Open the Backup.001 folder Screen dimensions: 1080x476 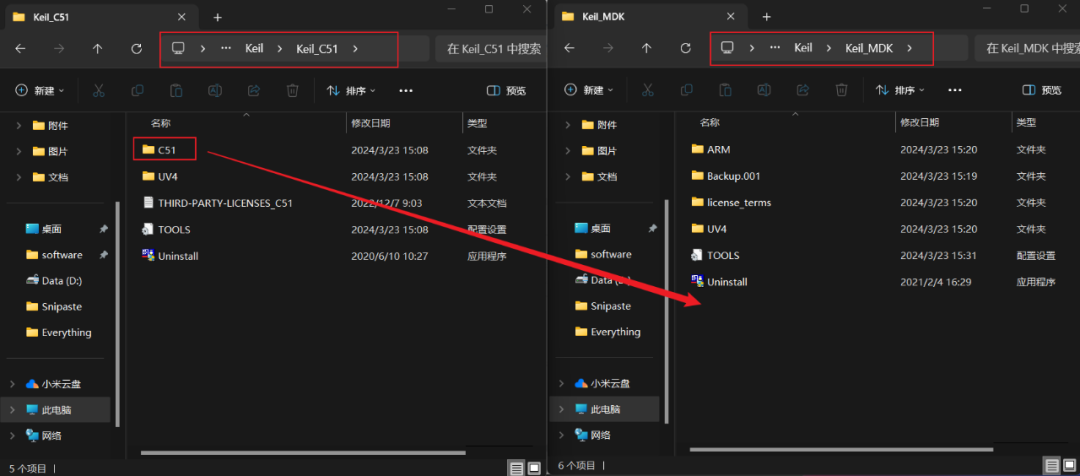point(725,176)
